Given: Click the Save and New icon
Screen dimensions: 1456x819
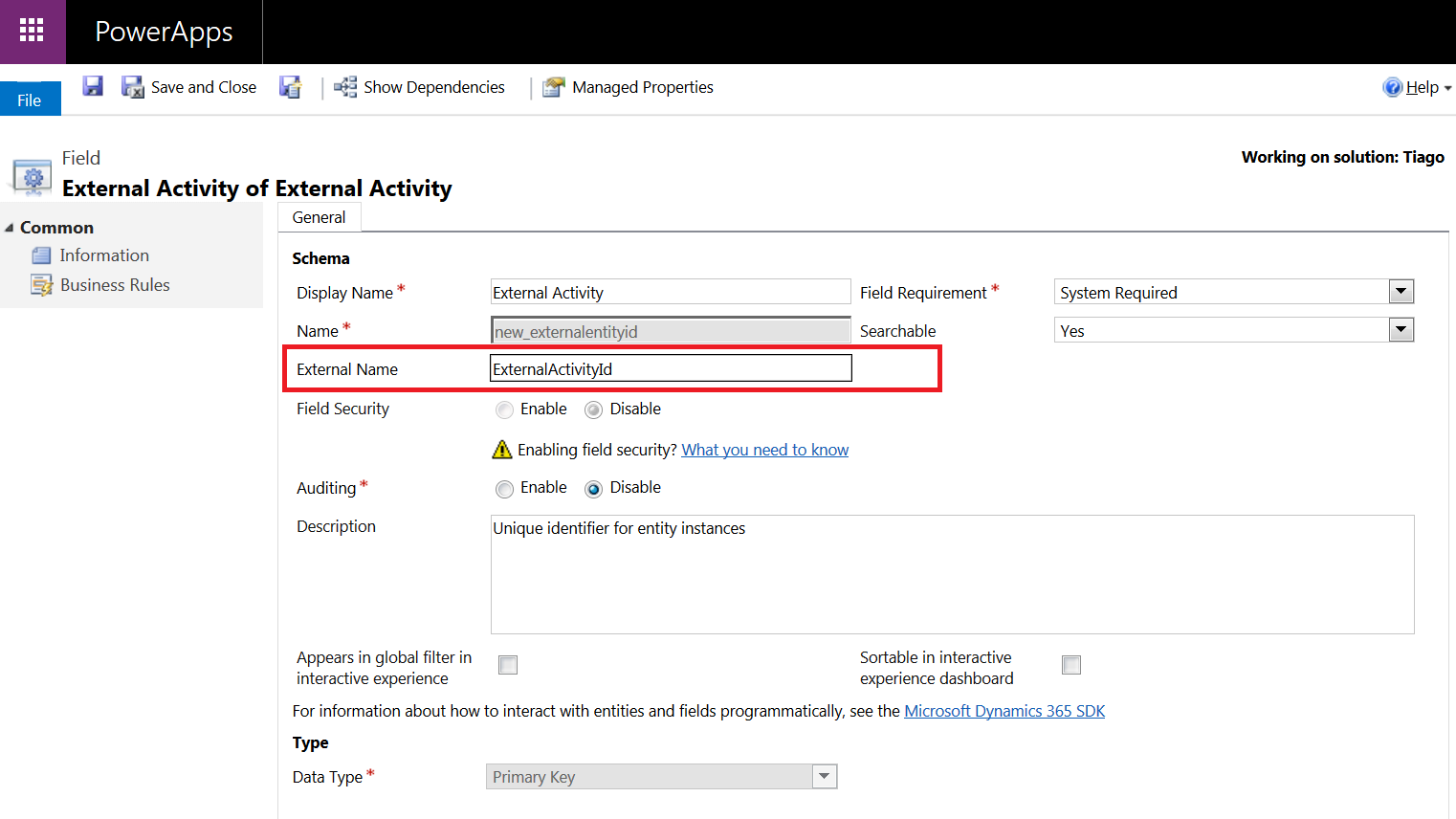Looking at the screenshot, I should tap(290, 87).
